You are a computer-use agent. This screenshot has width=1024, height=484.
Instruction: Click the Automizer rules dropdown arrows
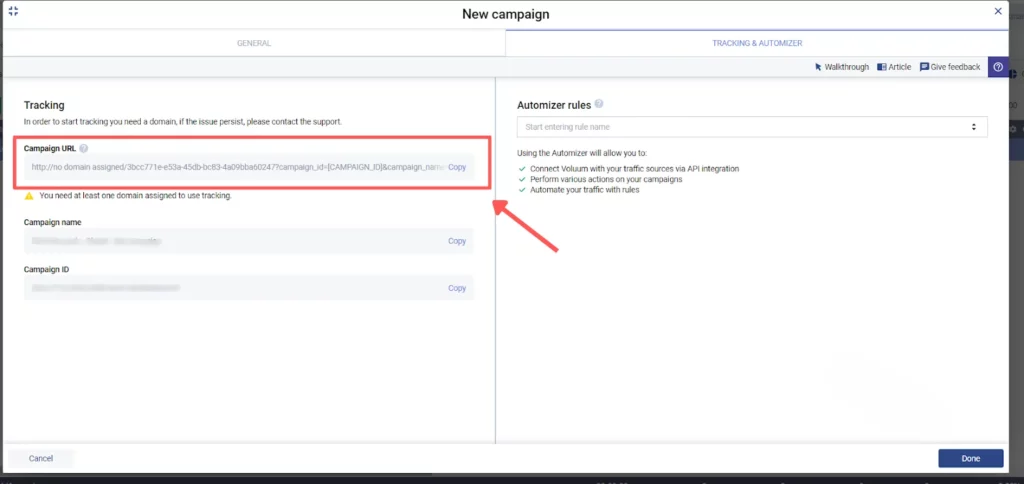(973, 127)
